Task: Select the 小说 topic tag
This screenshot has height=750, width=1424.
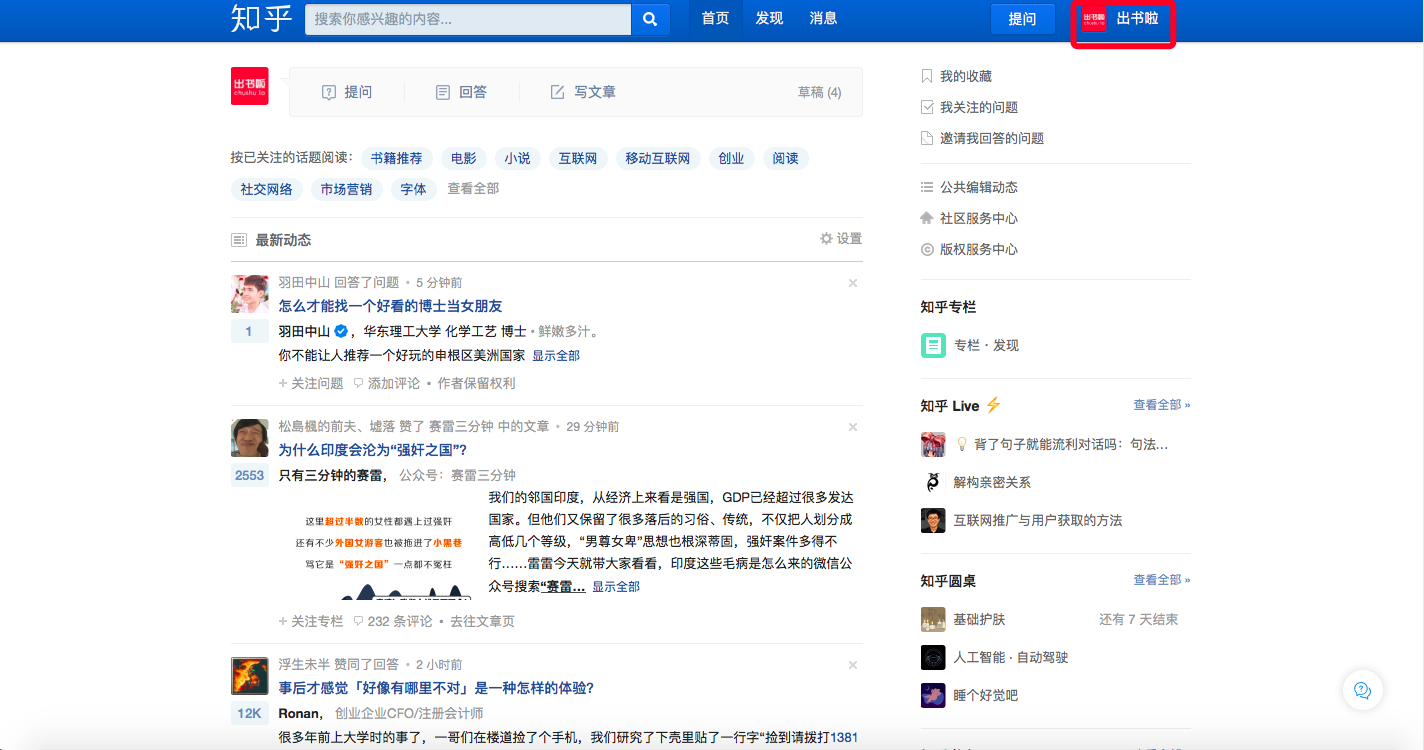Action: pos(517,158)
